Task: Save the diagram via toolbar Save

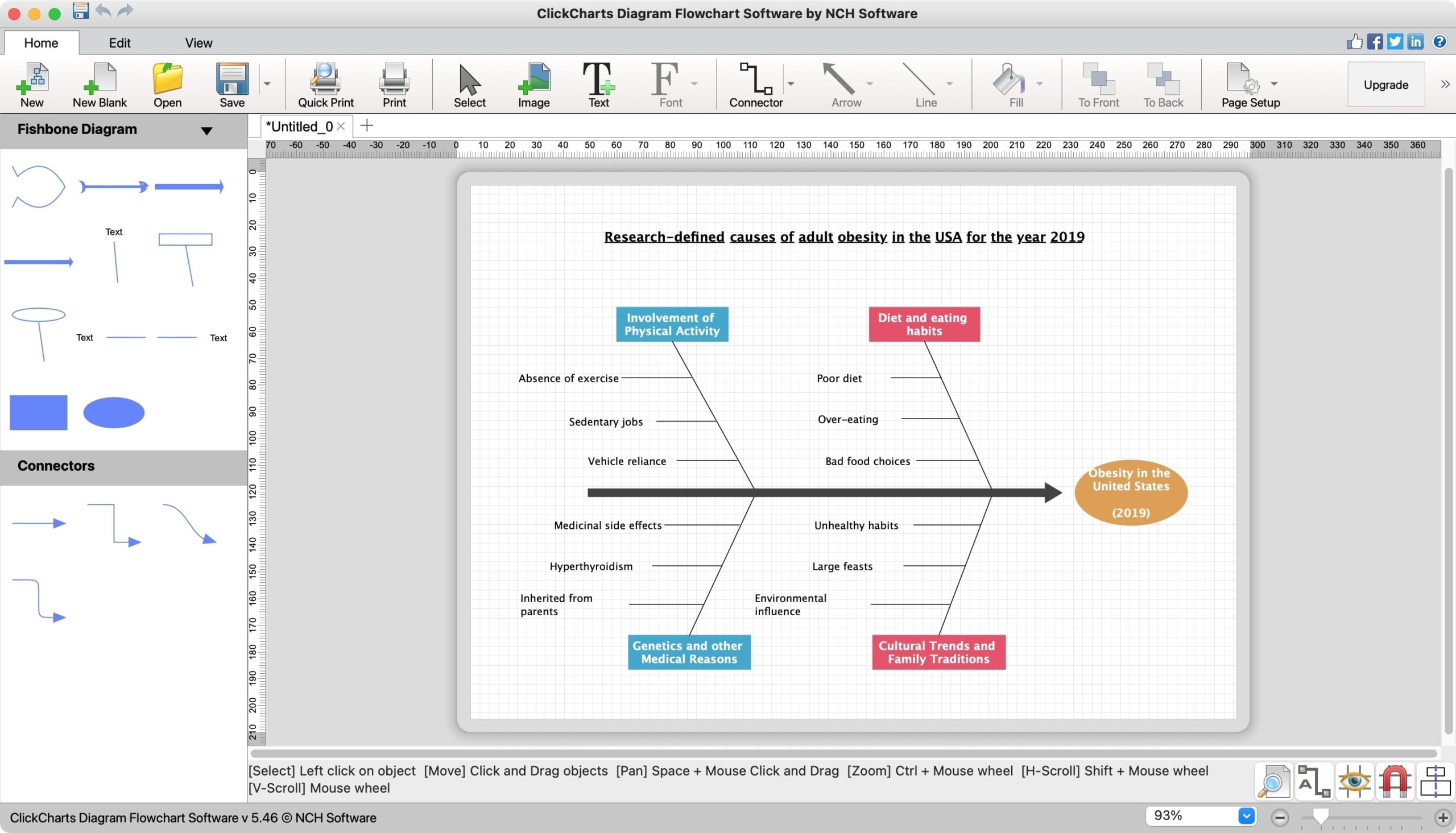Action: [231, 85]
